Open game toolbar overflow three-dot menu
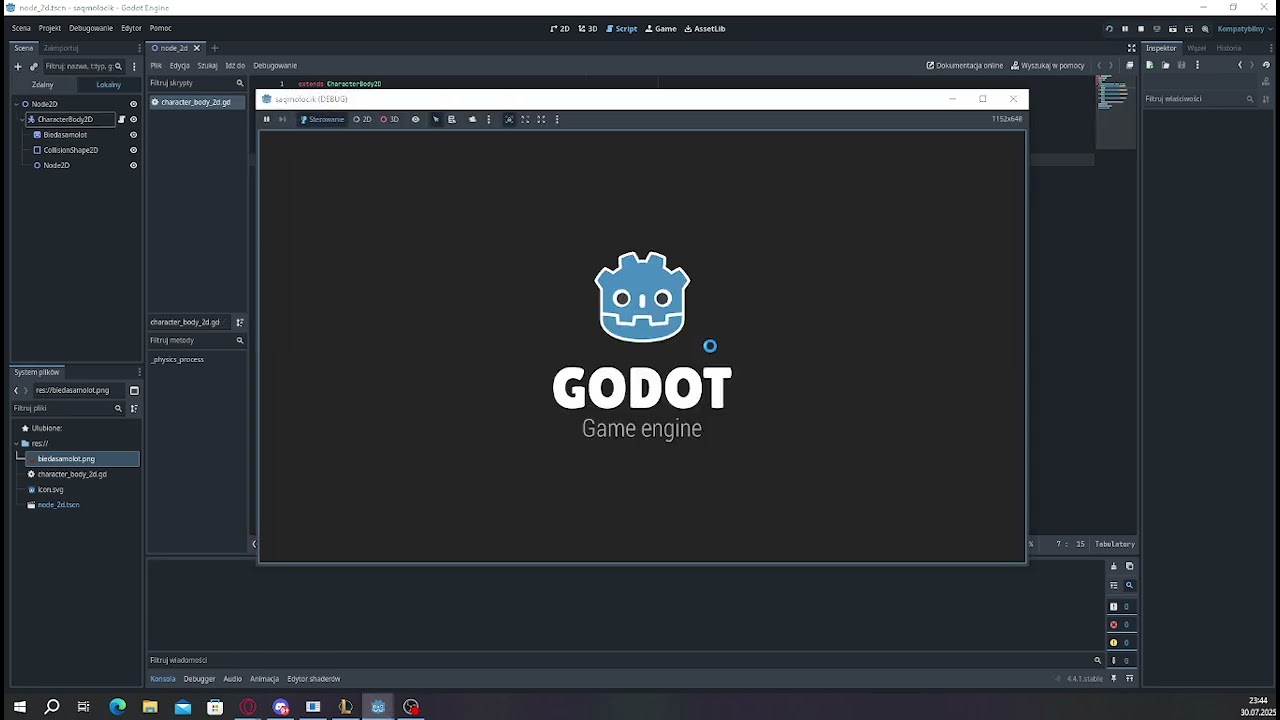 tap(557, 119)
